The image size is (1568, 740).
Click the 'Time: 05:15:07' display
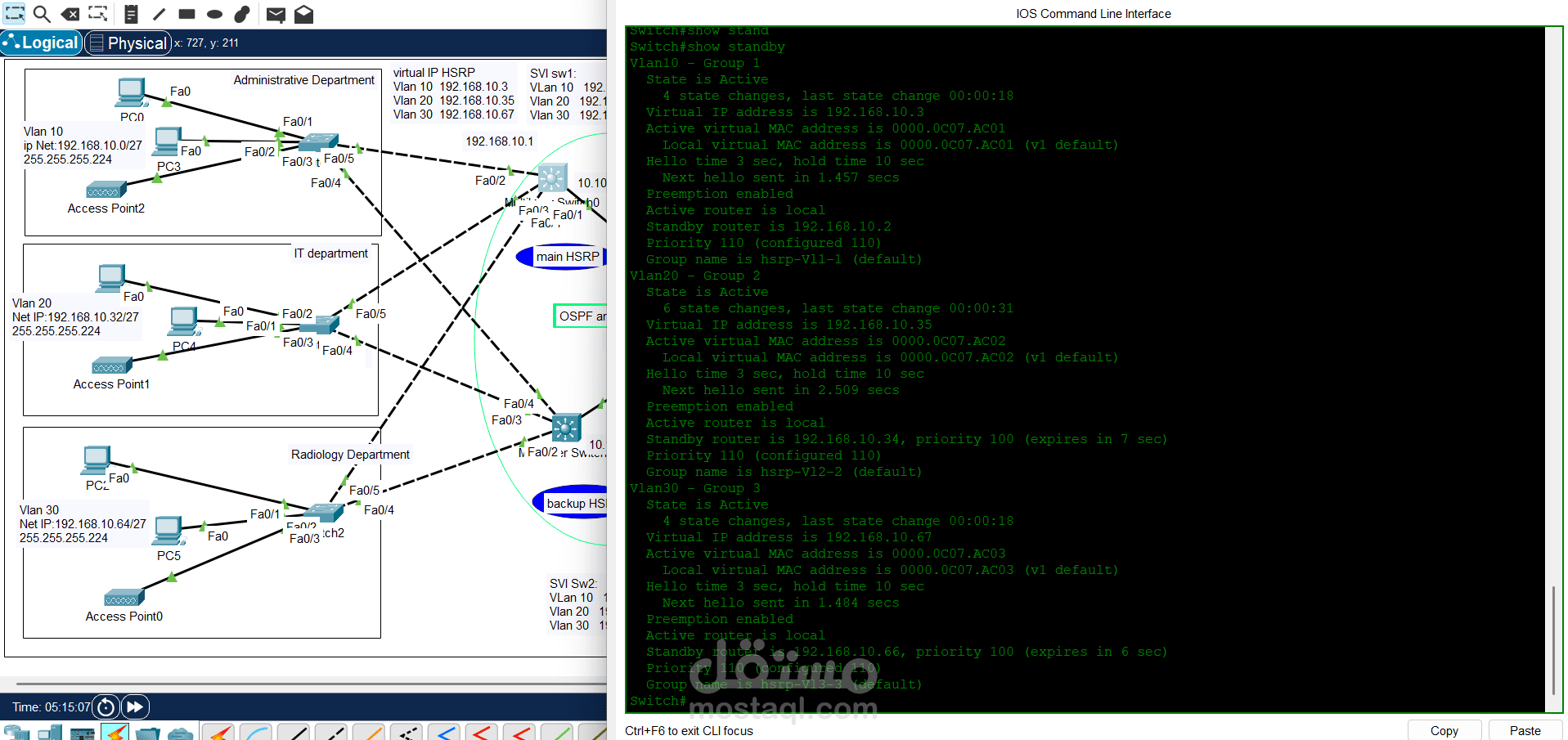[x=51, y=707]
